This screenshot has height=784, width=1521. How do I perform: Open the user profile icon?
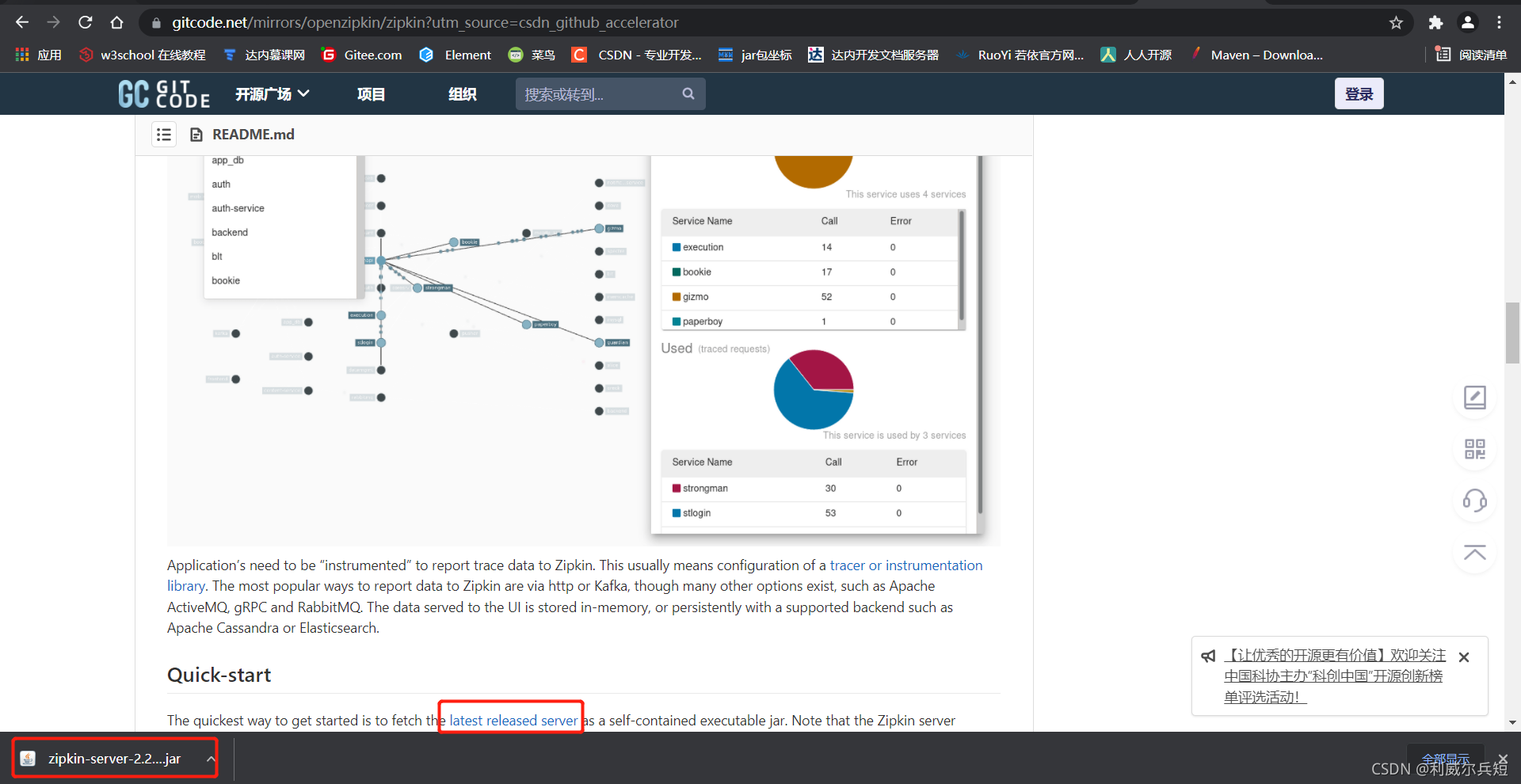[x=1468, y=23]
